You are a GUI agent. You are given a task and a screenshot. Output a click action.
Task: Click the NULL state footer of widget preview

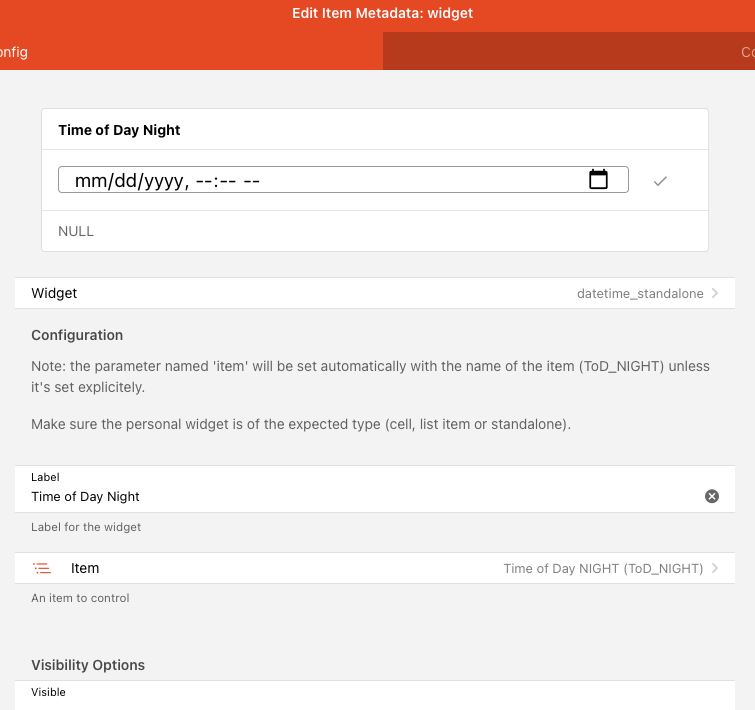[x=76, y=231]
